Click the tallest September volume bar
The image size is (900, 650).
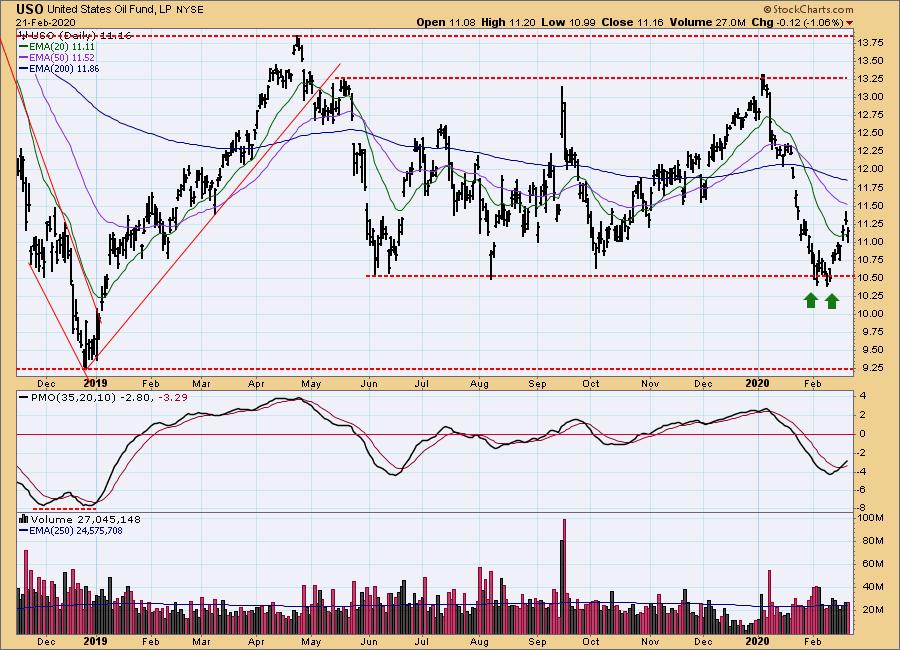tap(564, 576)
